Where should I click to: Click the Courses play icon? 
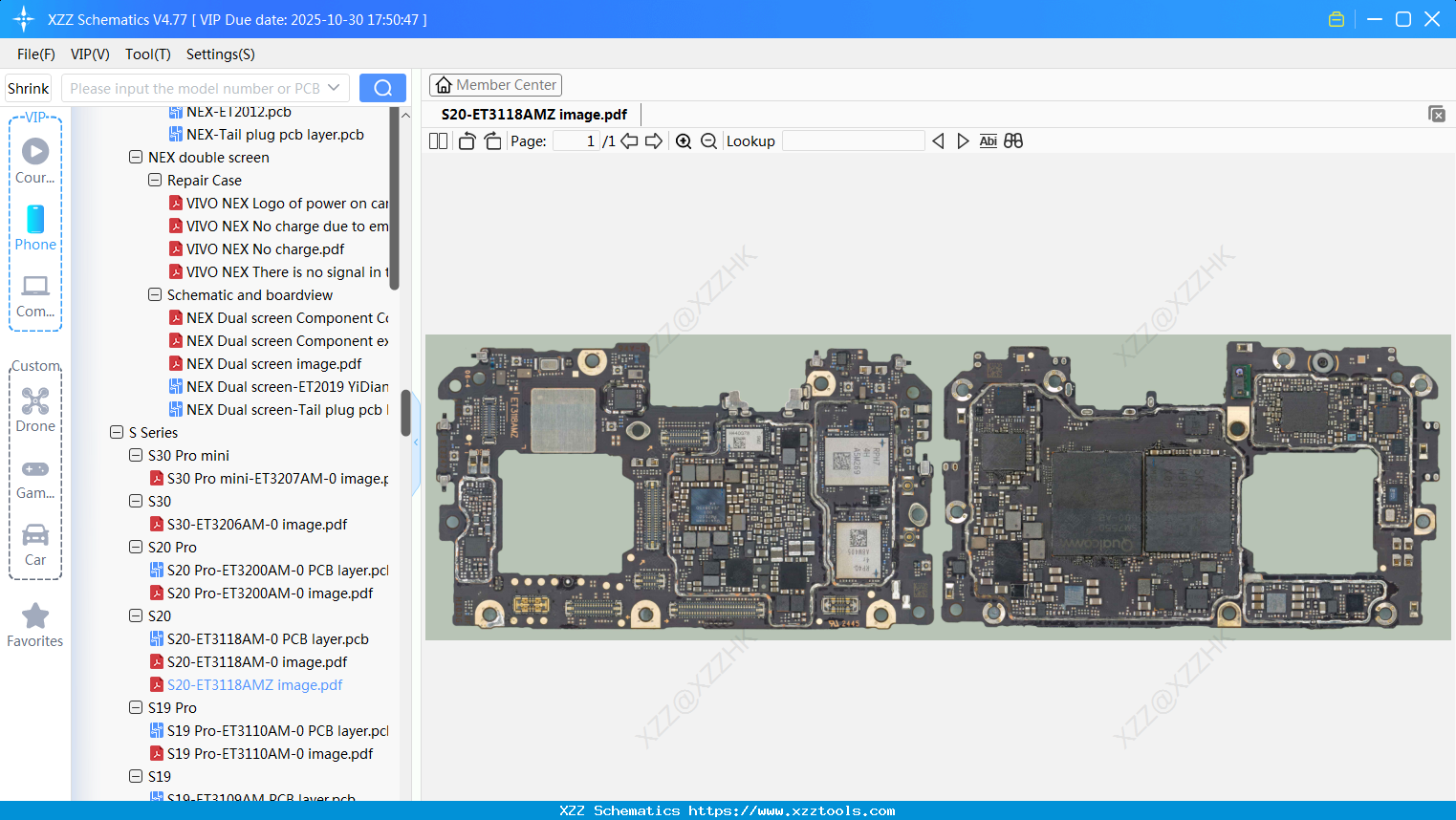click(34, 150)
